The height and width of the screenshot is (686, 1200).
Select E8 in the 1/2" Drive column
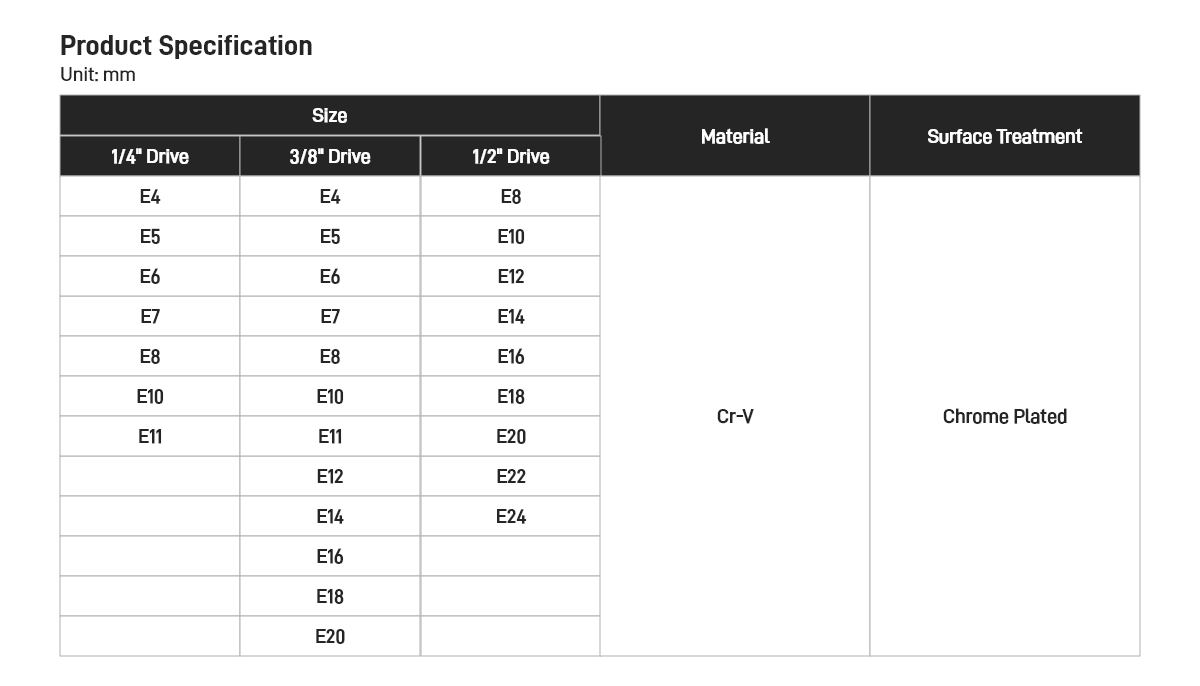pyautogui.click(x=510, y=197)
